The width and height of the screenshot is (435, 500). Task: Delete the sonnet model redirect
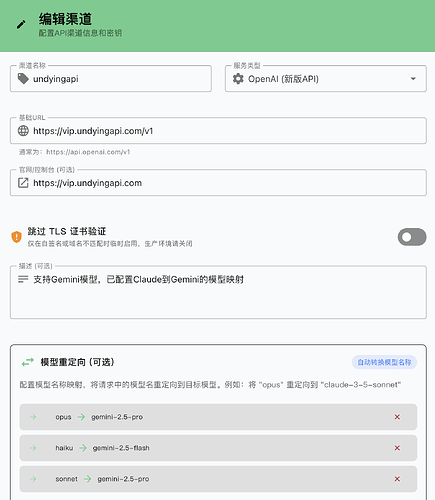point(397,479)
